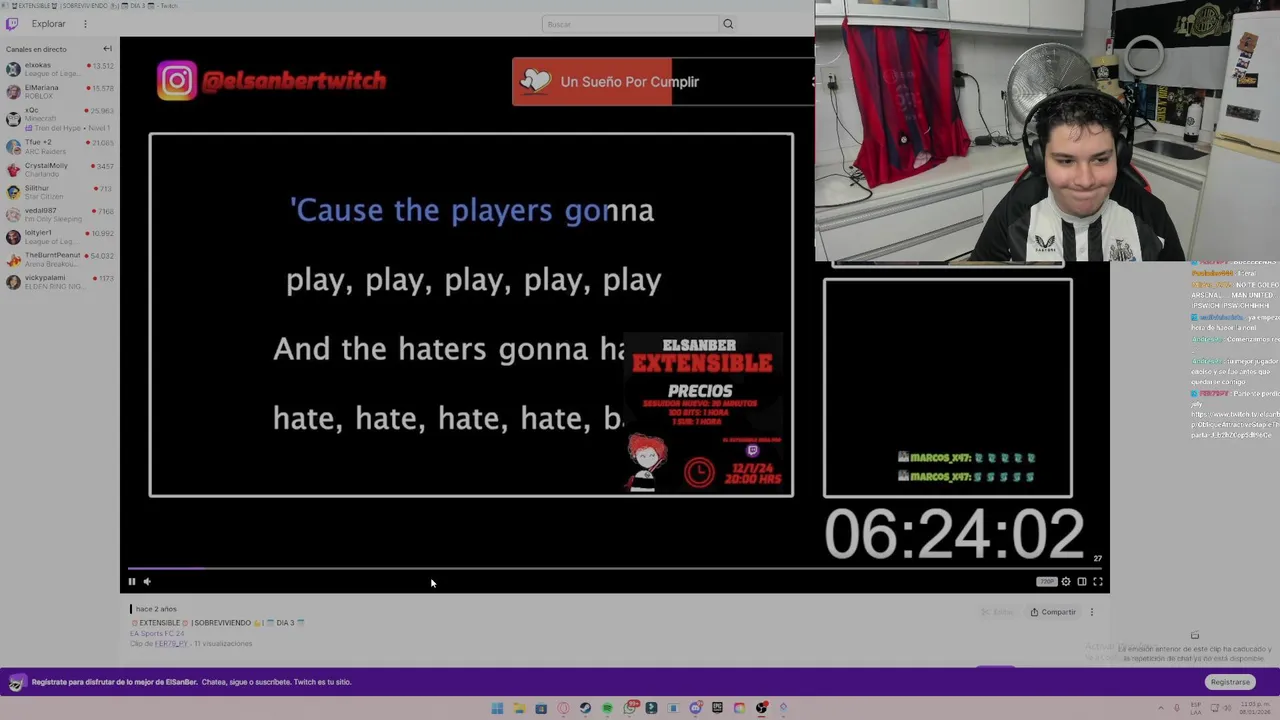Open the EA Sports FC 24 category link

point(157,633)
